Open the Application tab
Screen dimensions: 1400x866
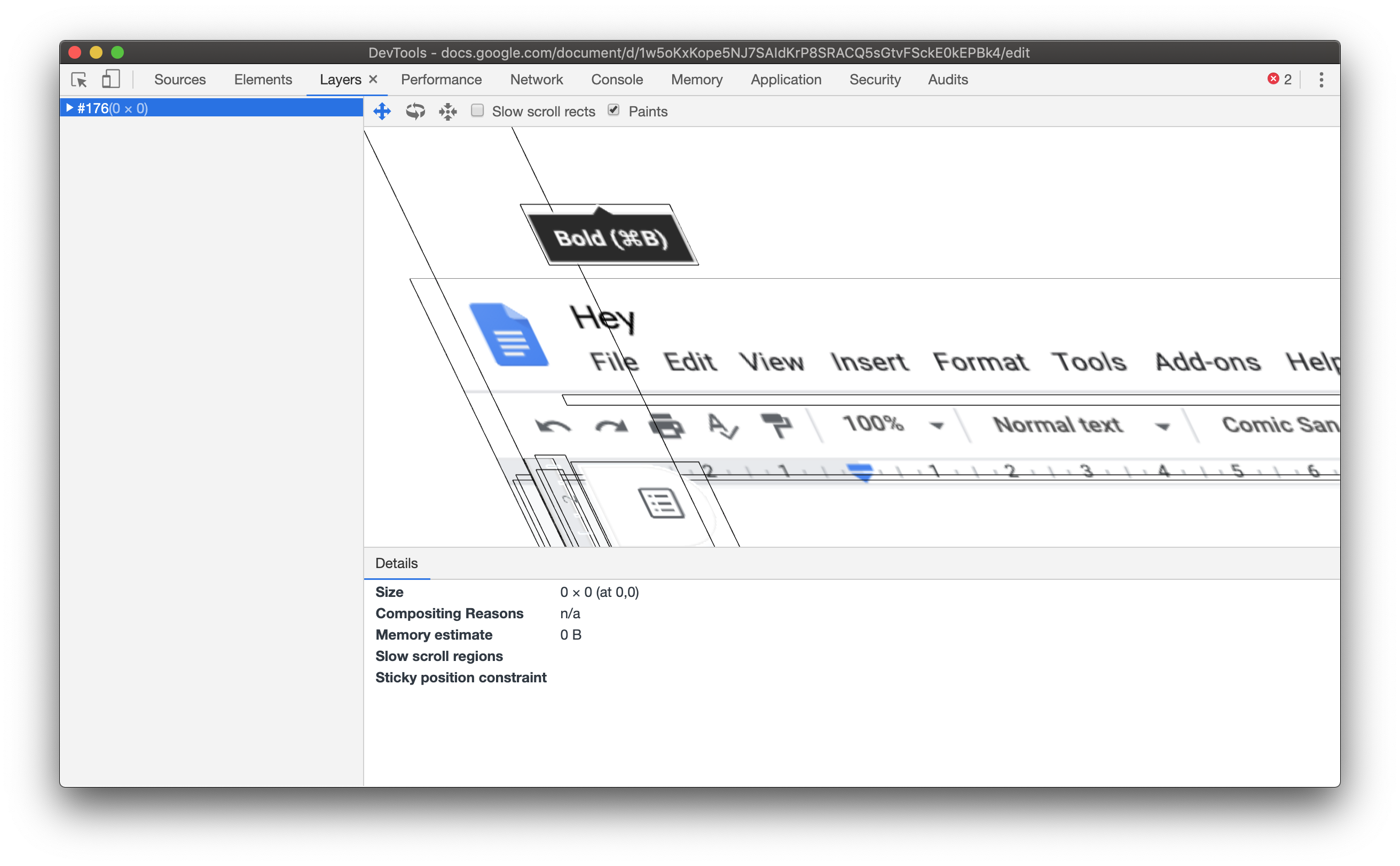(x=786, y=80)
